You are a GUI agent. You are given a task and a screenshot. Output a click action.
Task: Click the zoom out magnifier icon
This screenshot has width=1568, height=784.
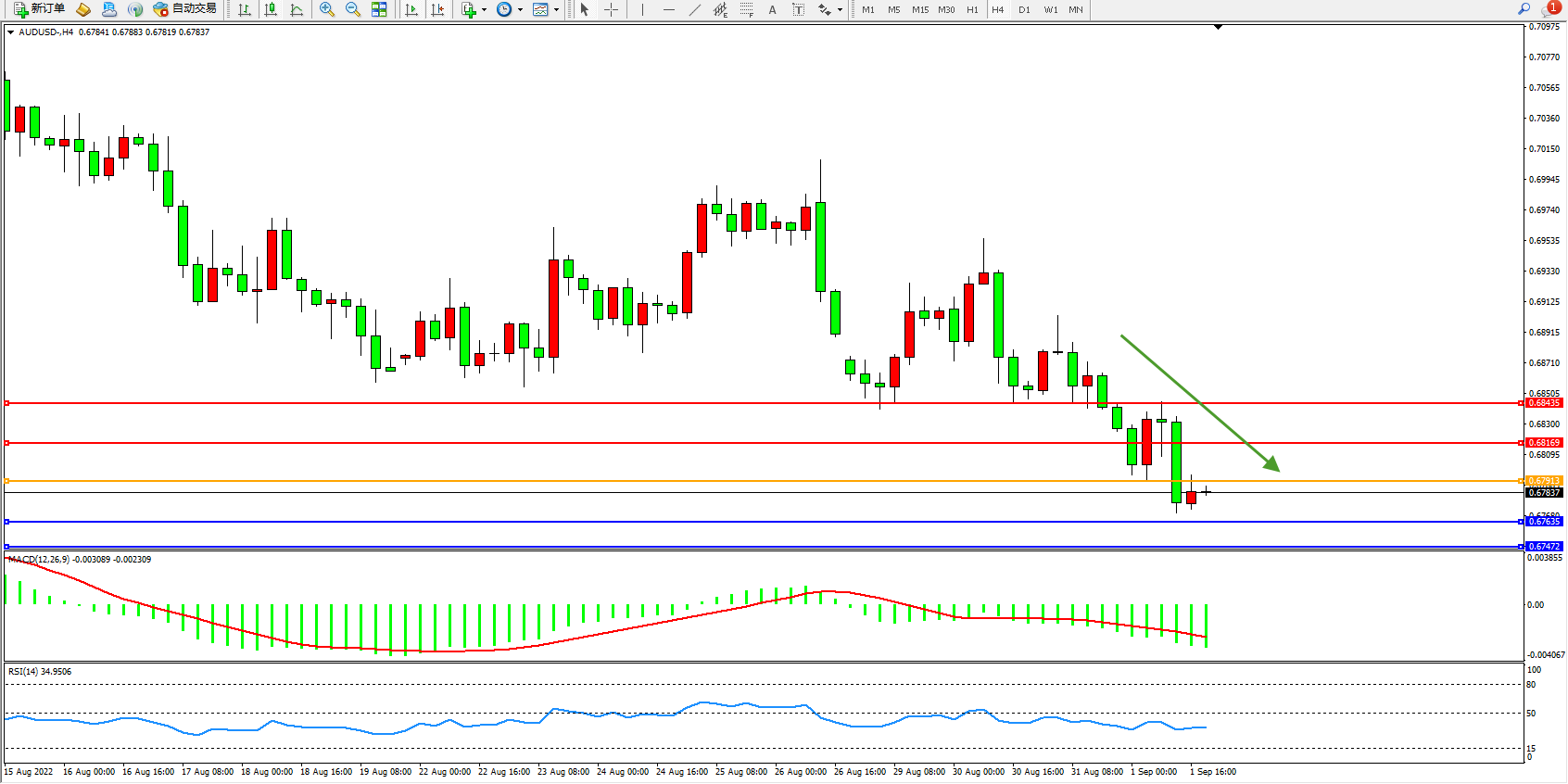pyautogui.click(x=352, y=9)
